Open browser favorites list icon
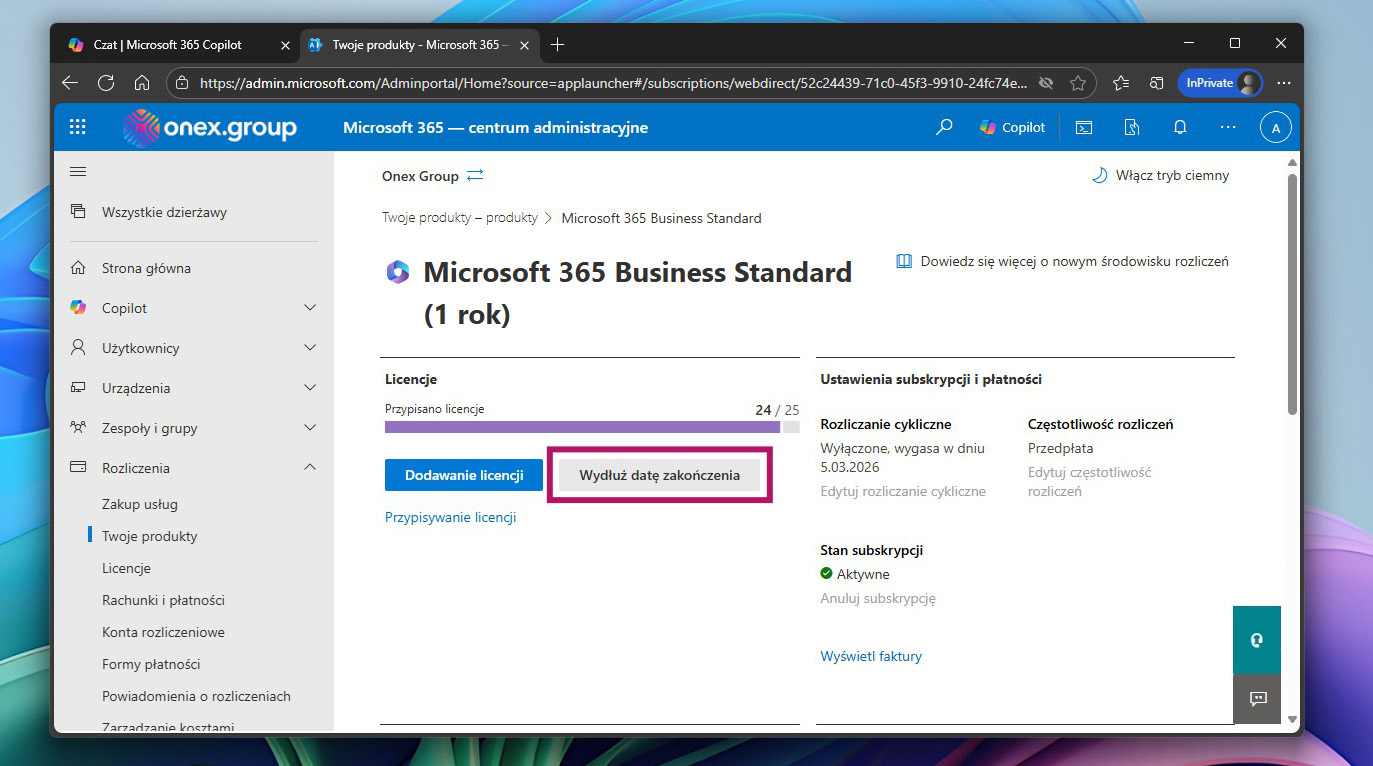 click(1121, 83)
